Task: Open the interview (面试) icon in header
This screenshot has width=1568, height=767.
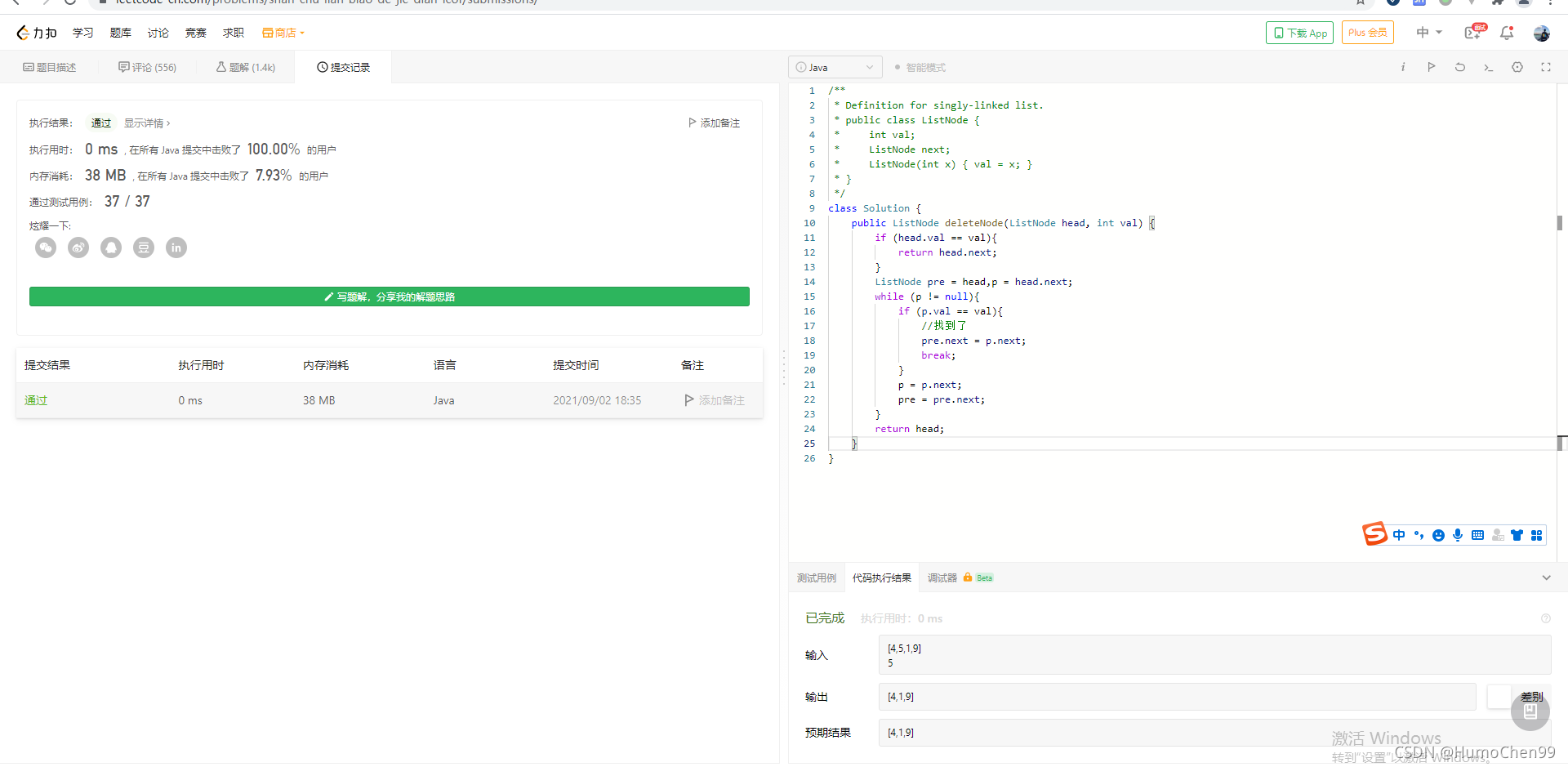Action: pyautogui.click(x=1475, y=32)
